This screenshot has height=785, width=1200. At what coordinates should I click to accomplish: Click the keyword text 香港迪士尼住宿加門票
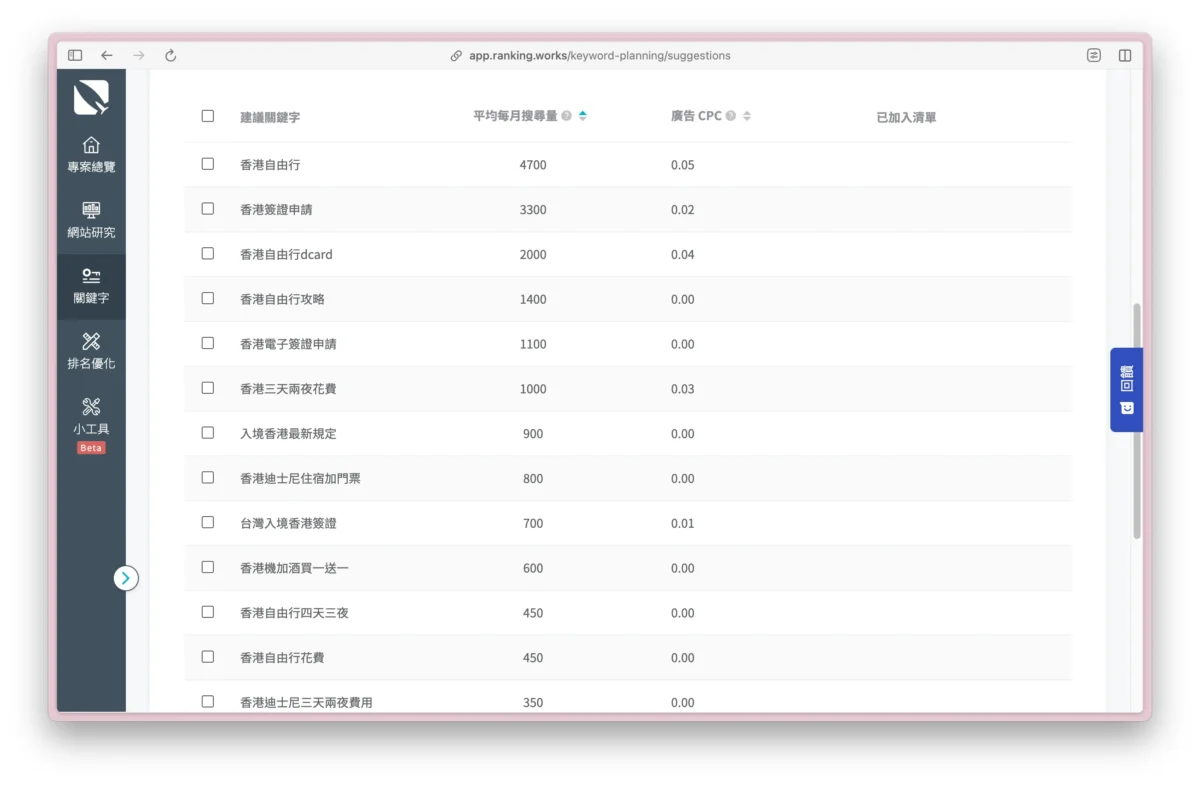[x=300, y=479]
